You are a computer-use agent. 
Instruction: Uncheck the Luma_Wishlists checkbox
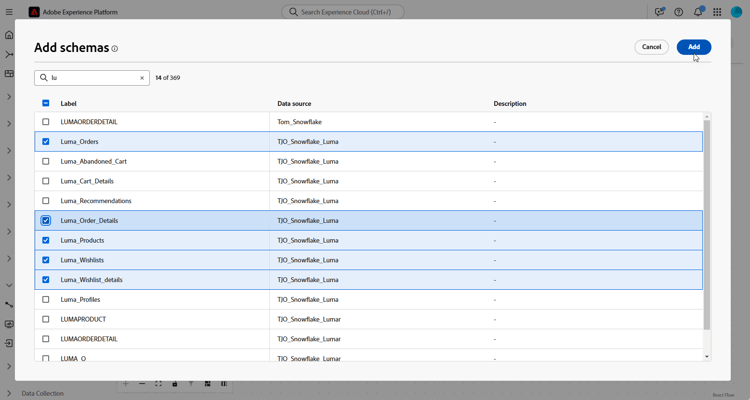(45, 260)
